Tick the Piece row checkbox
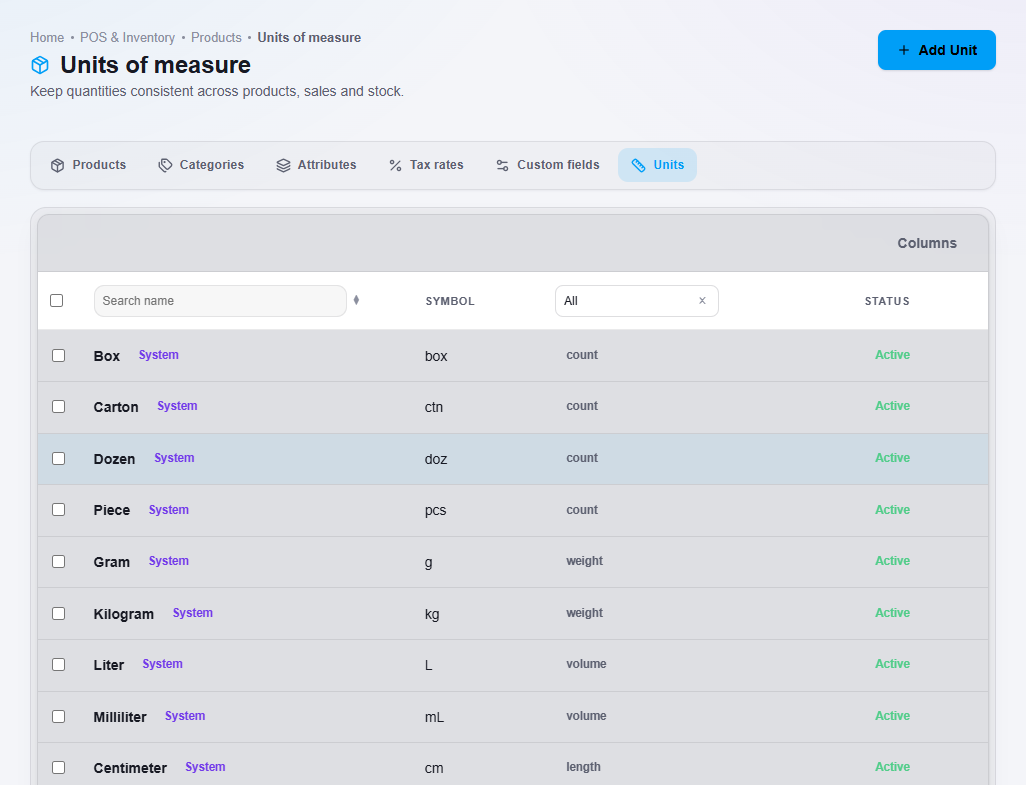This screenshot has width=1026, height=785. pyautogui.click(x=59, y=510)
